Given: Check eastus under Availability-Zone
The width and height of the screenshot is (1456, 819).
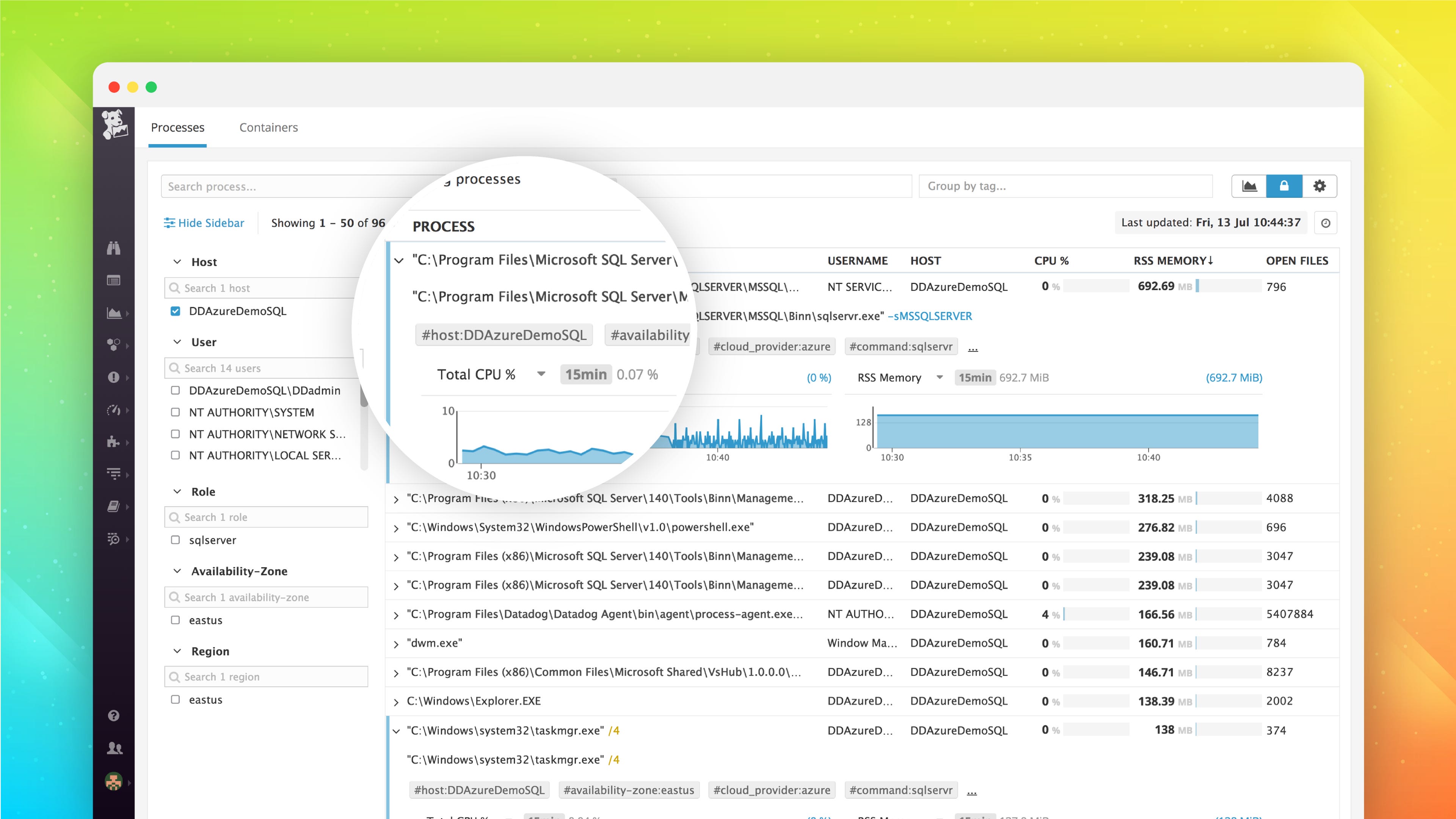Looking at the screenshot, I should pos(175,620).
